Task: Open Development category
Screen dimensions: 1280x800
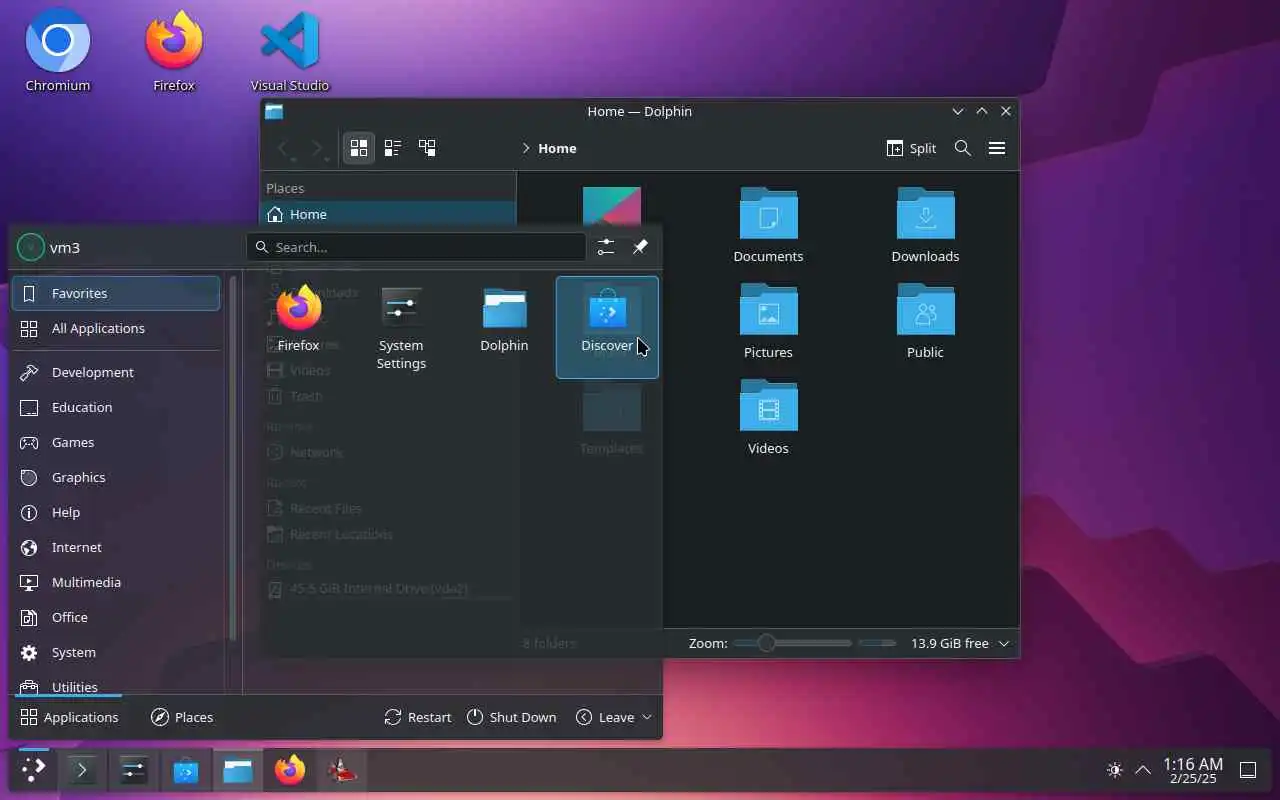Action: (x=116, y=372)
